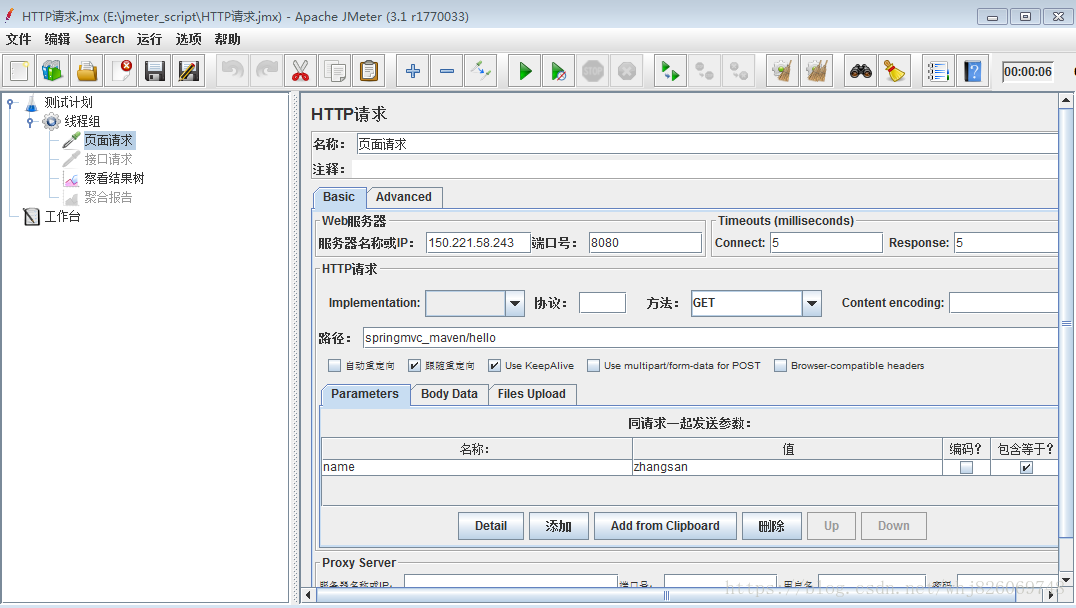Screen dimensions: 1076x608
Task: Select 工作台 in the tree
Action: [x=62, y=217]
